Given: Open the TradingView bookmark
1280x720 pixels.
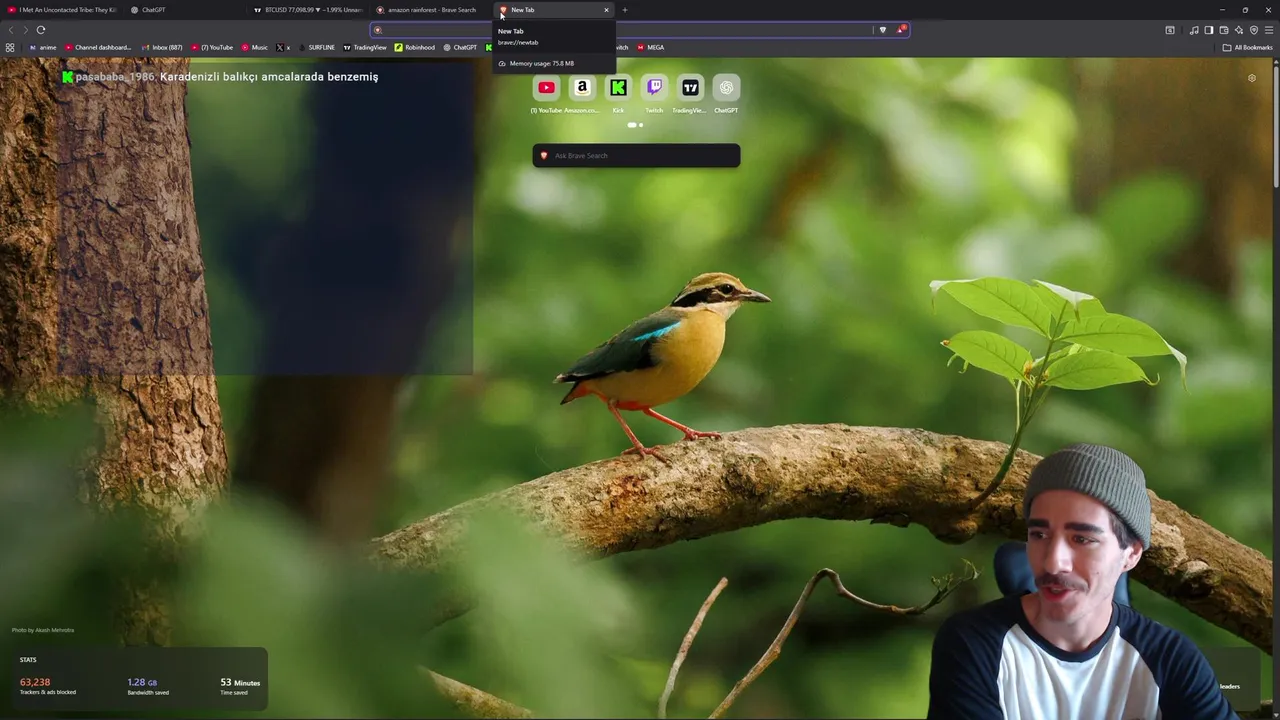Looking at the screenshot, I should click(x=365, y=47).
